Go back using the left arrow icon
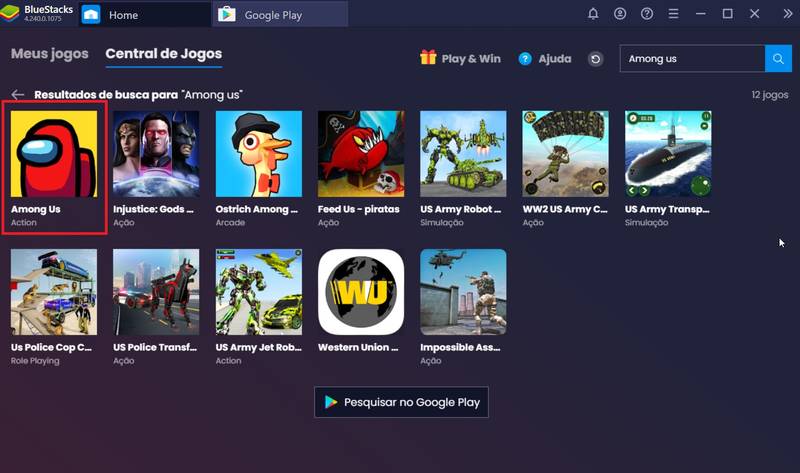Viewport: 800px width, 473px height. [x=18, y=95]
